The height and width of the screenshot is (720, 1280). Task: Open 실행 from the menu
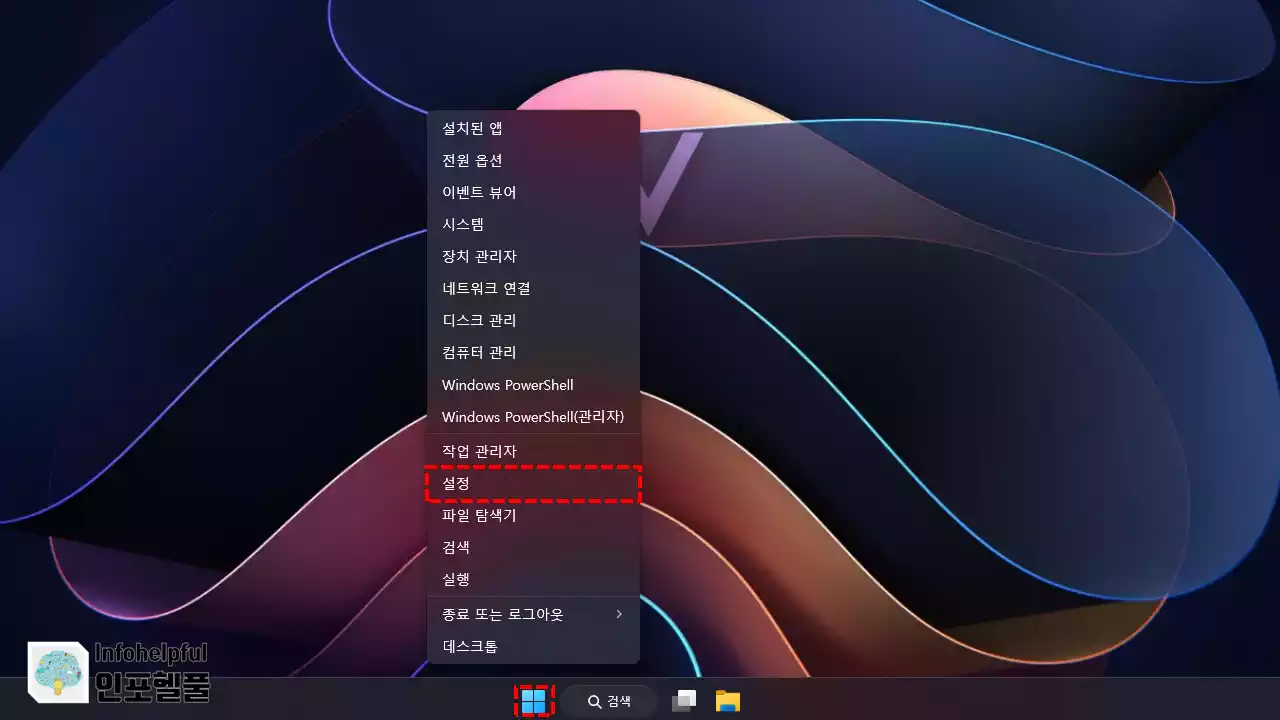[x=533, y=579]
